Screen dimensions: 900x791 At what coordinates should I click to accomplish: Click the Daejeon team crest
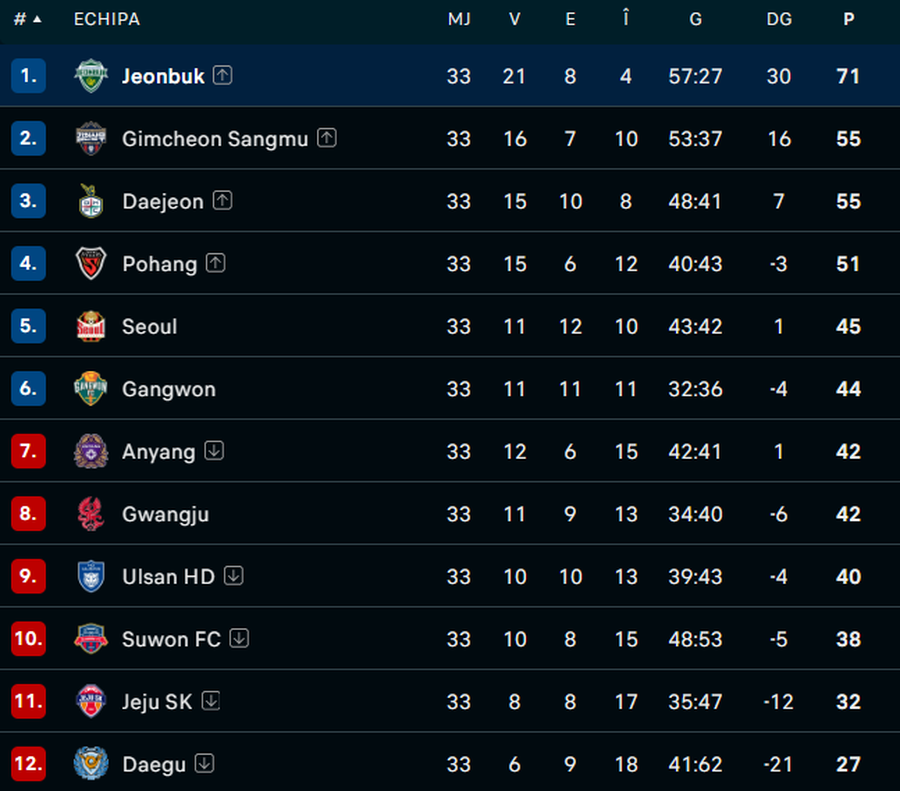(91, 201)
